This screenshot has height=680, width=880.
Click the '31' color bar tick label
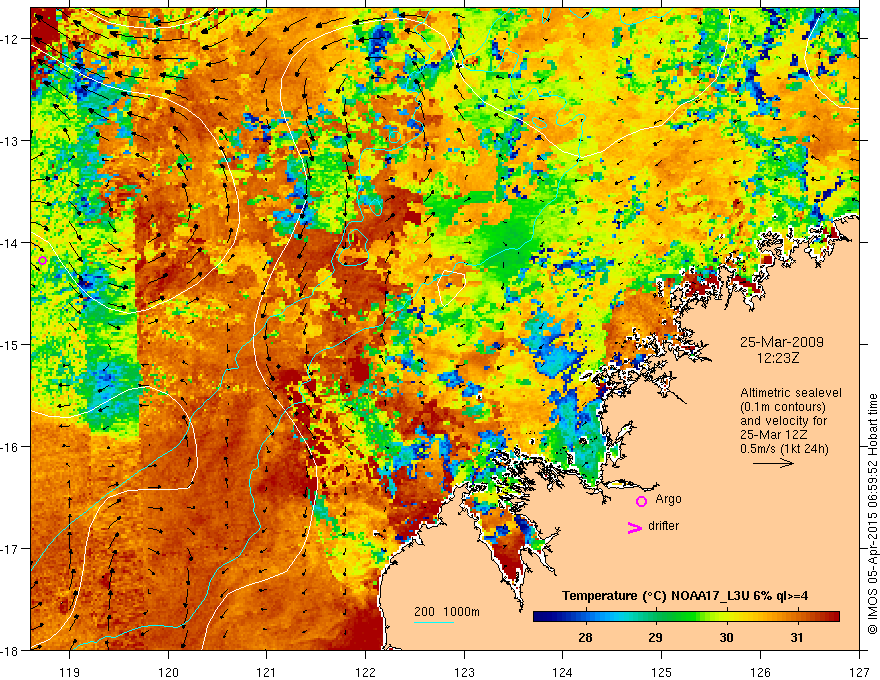click(x=796, y=637)
